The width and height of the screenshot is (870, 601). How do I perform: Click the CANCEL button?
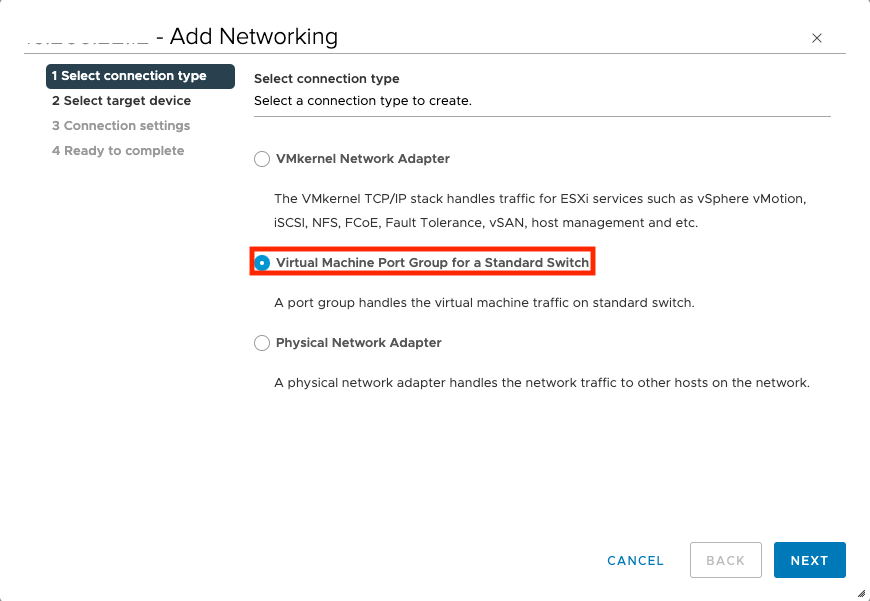point(635,561)
